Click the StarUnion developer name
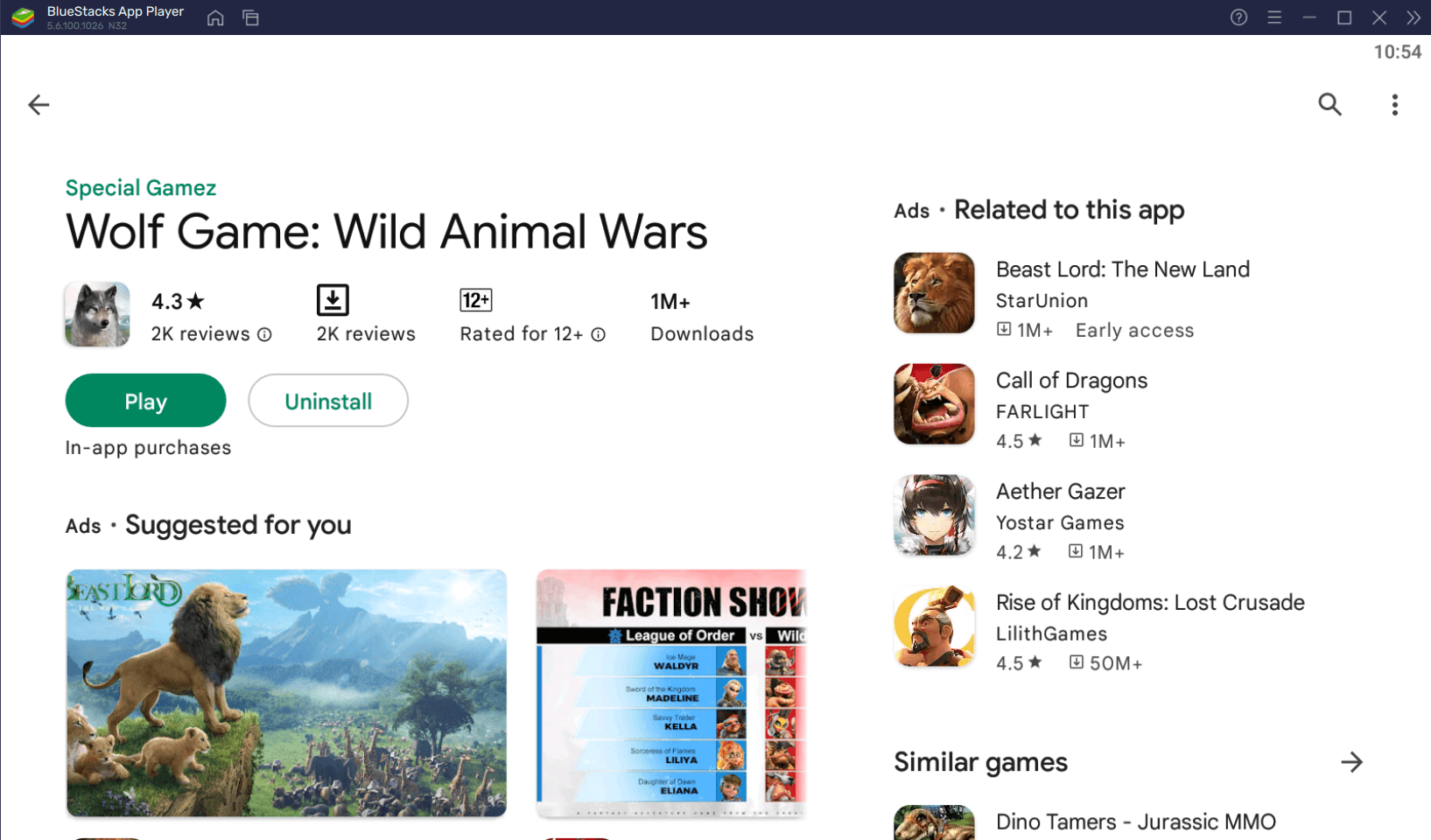Viewport: 1431px width, 840px height. tap(1042, 301)
